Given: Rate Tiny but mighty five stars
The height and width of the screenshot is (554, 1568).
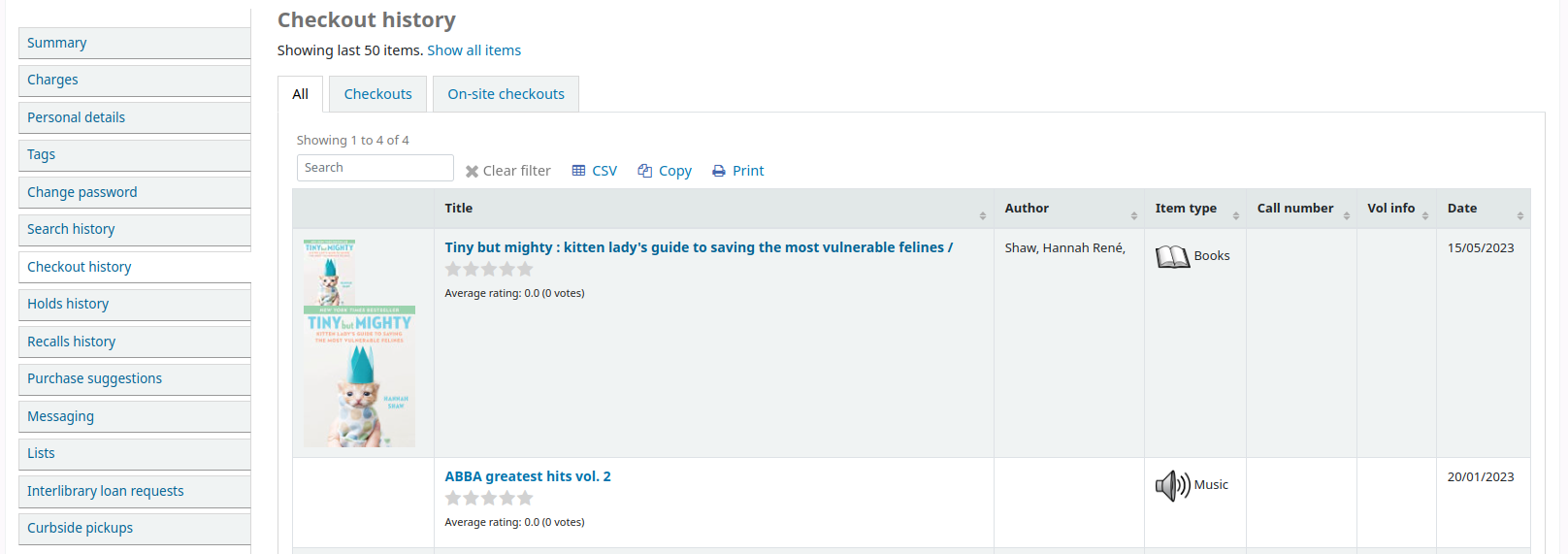Looking at the screenshot, I should pos(525,269).
